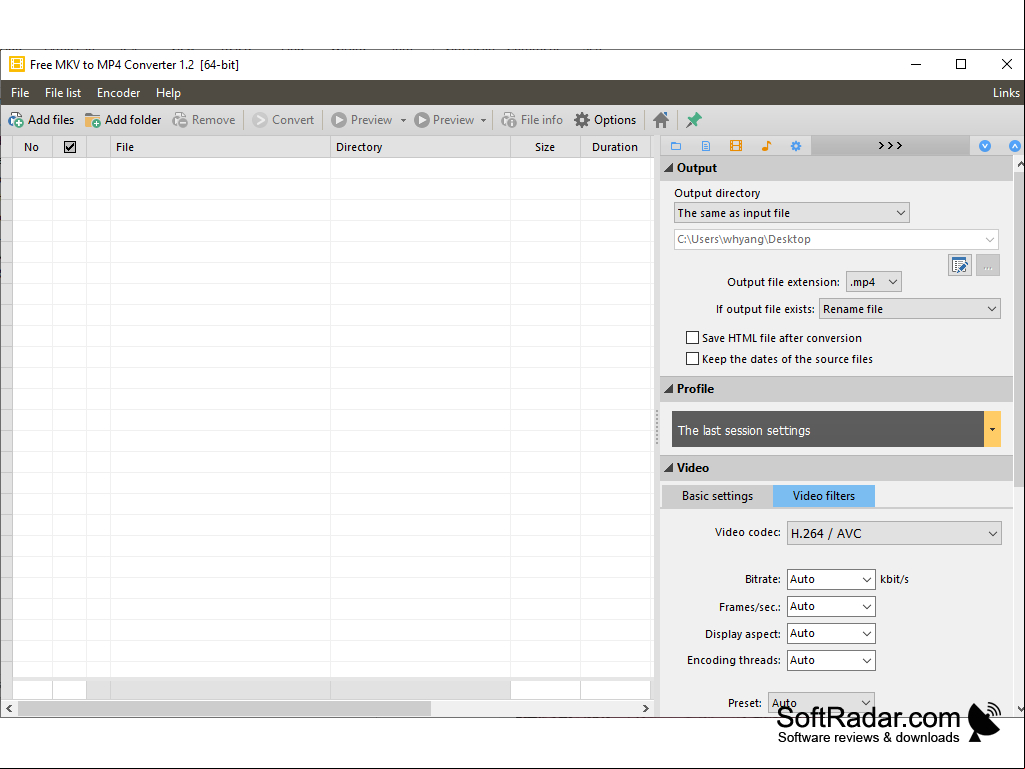Click the edit output directory icon button
Image resolution: width=1025 pixels, height=769 pixels.
pyautogui.click(x=960, y=265)
